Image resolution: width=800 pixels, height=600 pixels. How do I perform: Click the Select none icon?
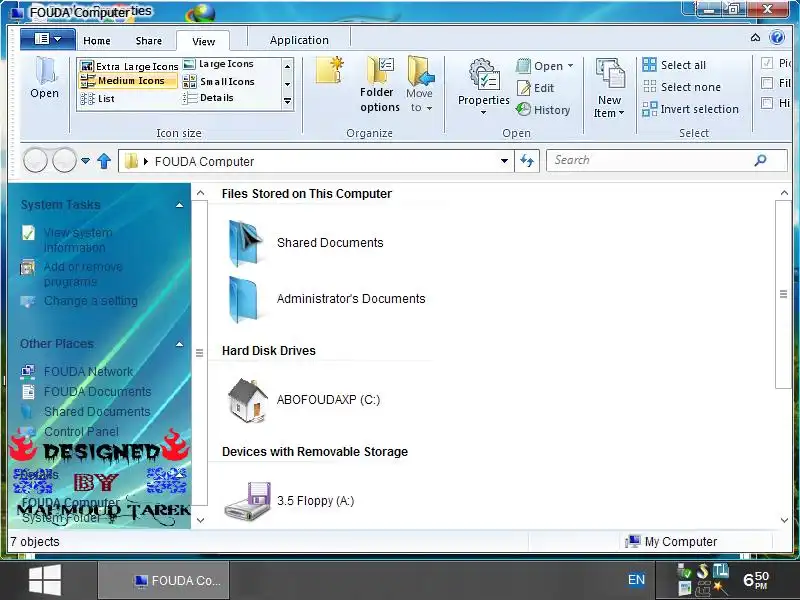(649, 86)
